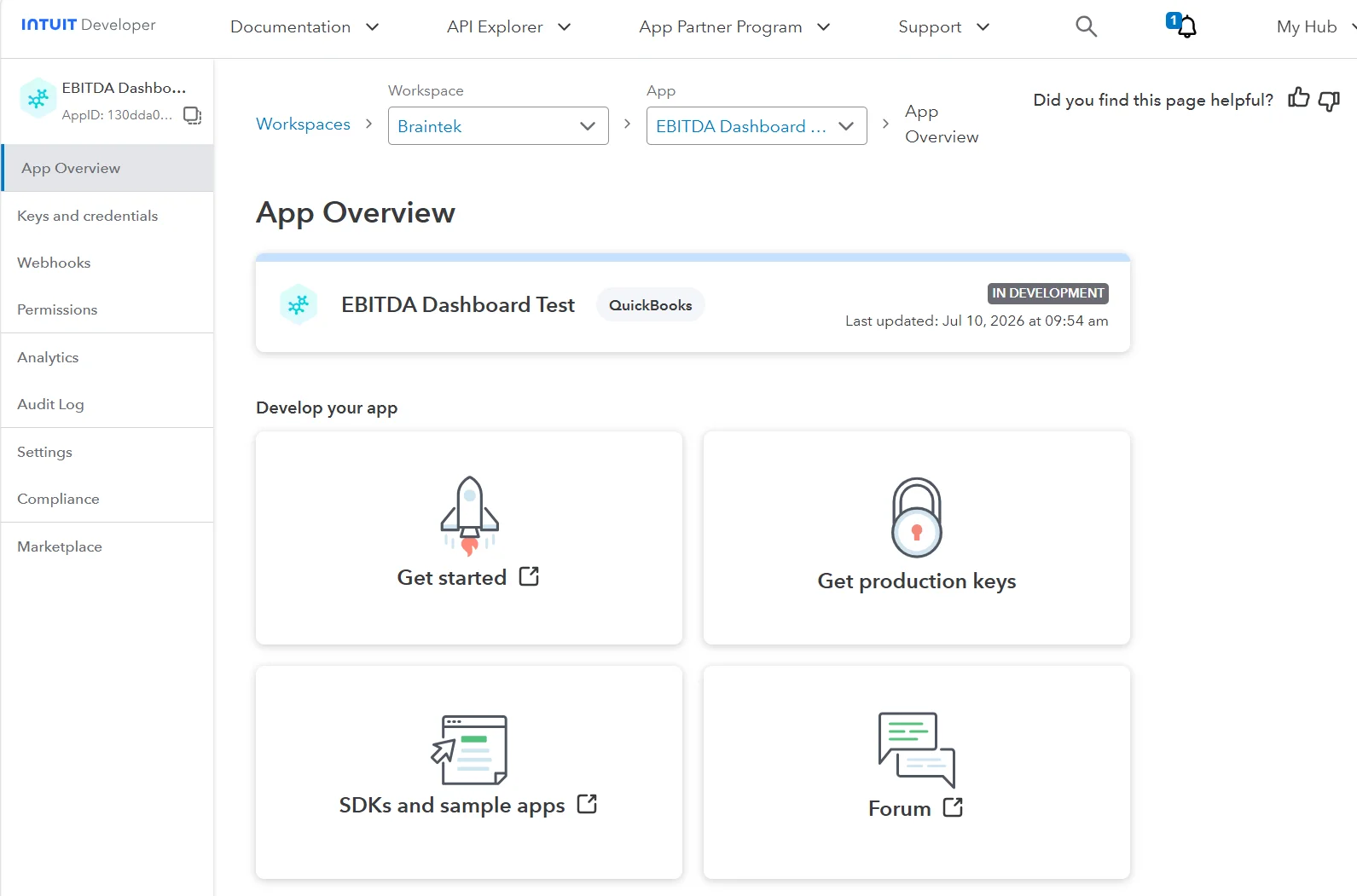Image resolution: width=1357 pixels, height=896 pixels.
Task: Click the thumbs up helpful icon
Action: (x=1299, y=98)
